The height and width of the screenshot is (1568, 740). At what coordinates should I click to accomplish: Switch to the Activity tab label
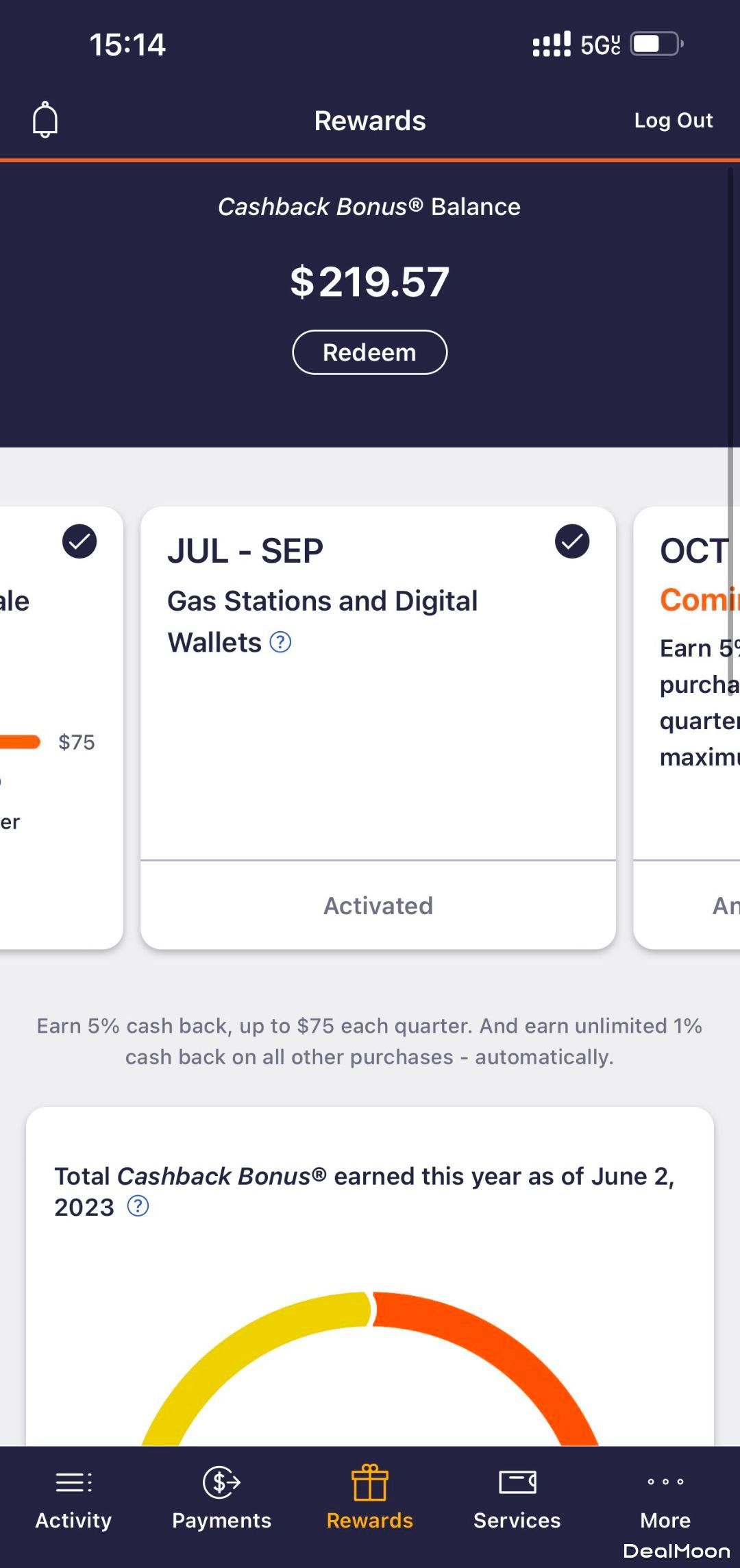point(73,1520)
